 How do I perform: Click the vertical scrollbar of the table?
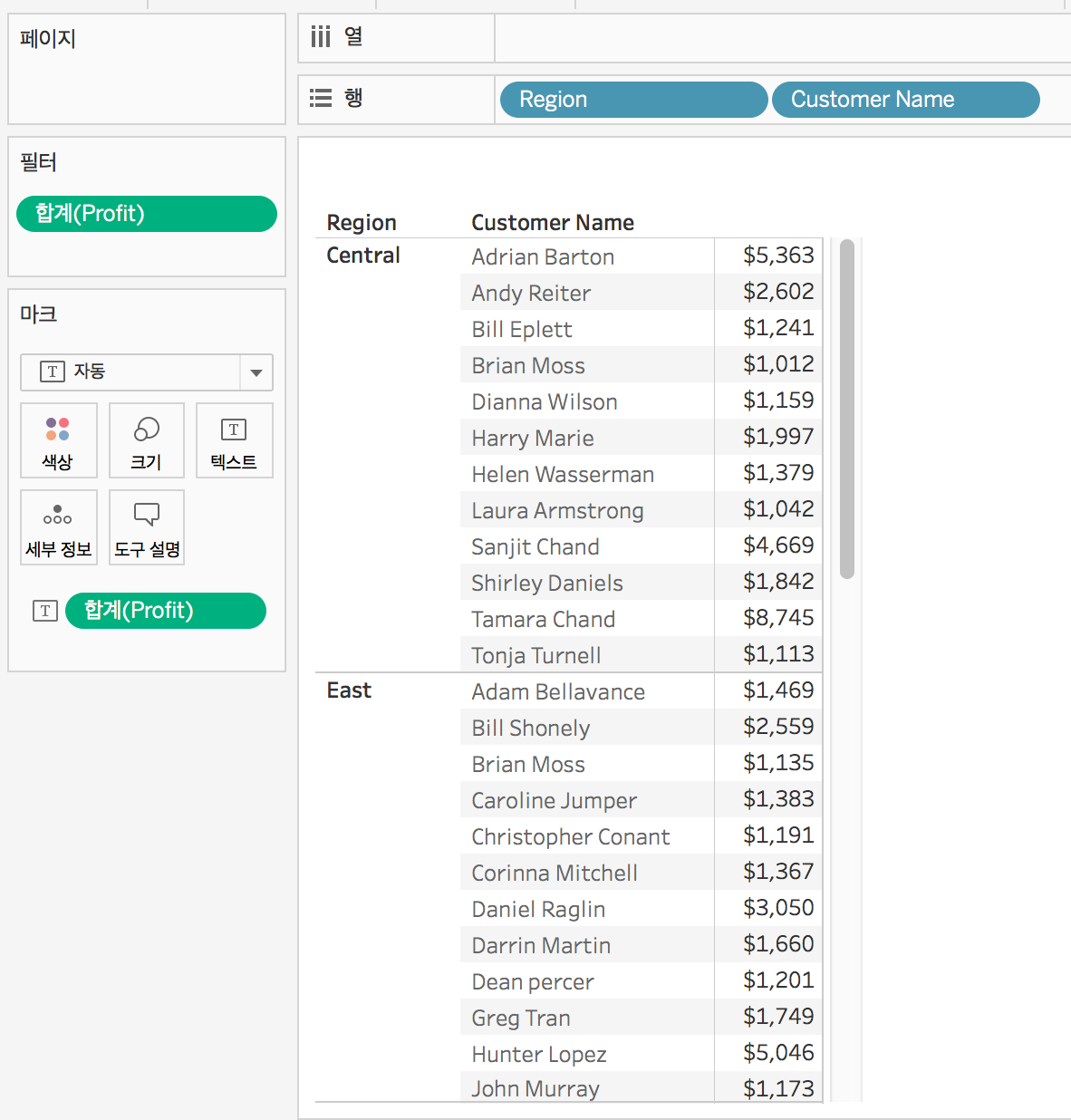click(x=847, y=409)
